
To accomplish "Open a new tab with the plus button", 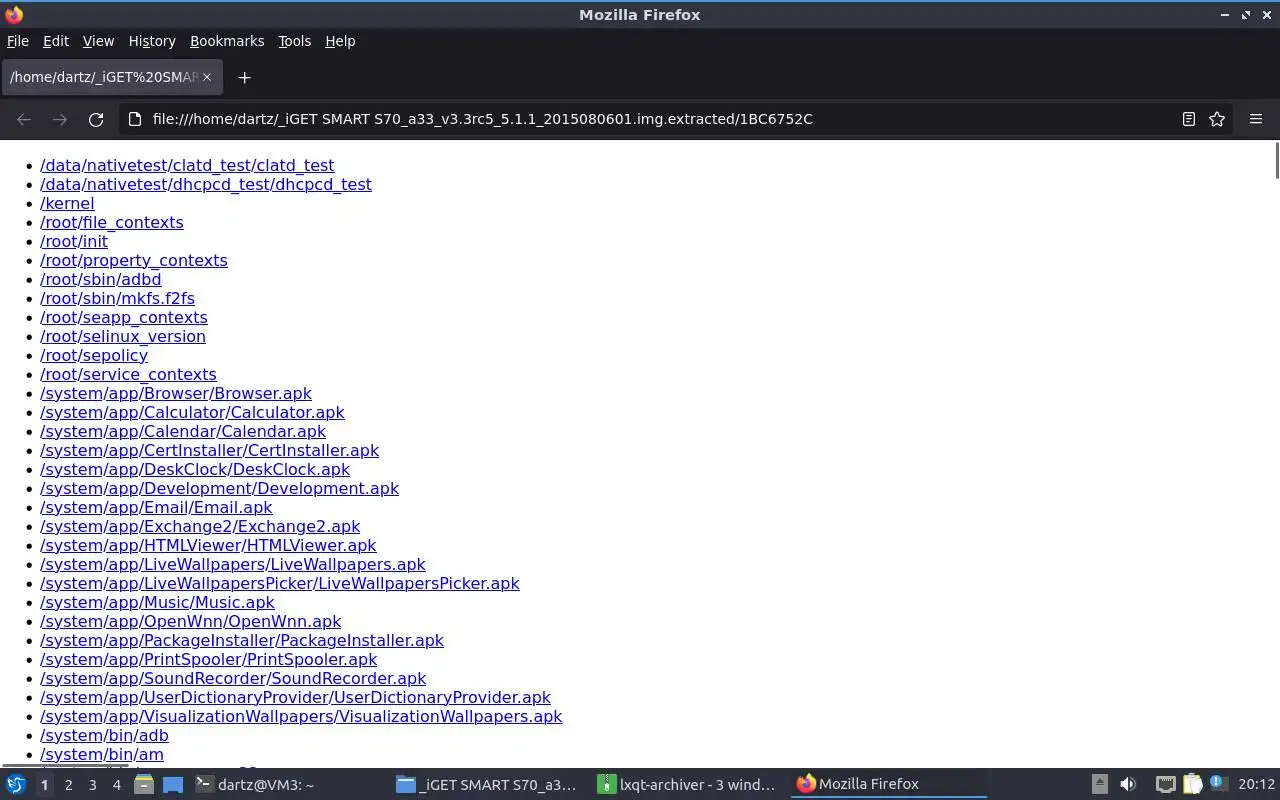I will coord(244,77).
